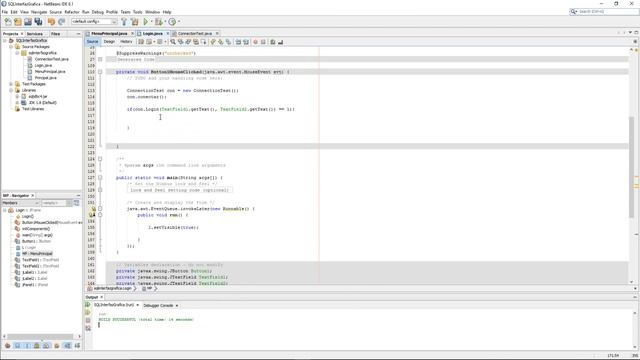Switch to the Files tab
Screen dimensions: 640x360
[x=56, y=33]
